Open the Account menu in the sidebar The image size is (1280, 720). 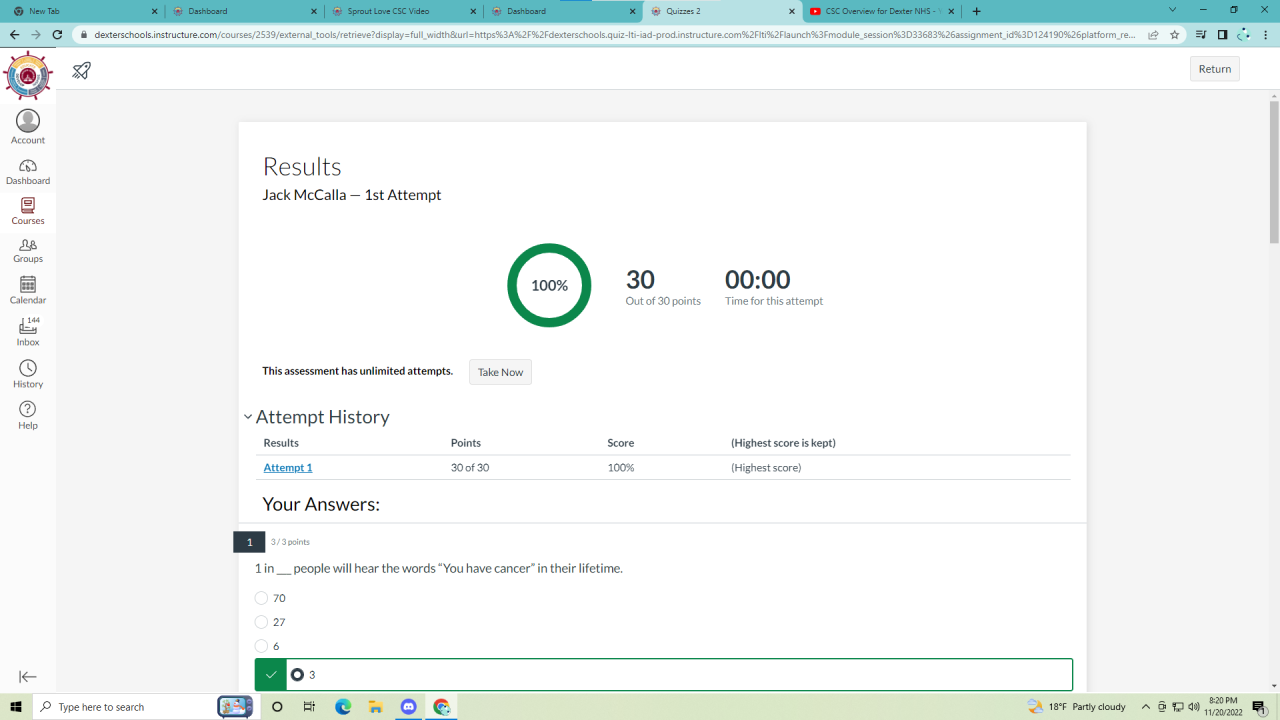28,127
